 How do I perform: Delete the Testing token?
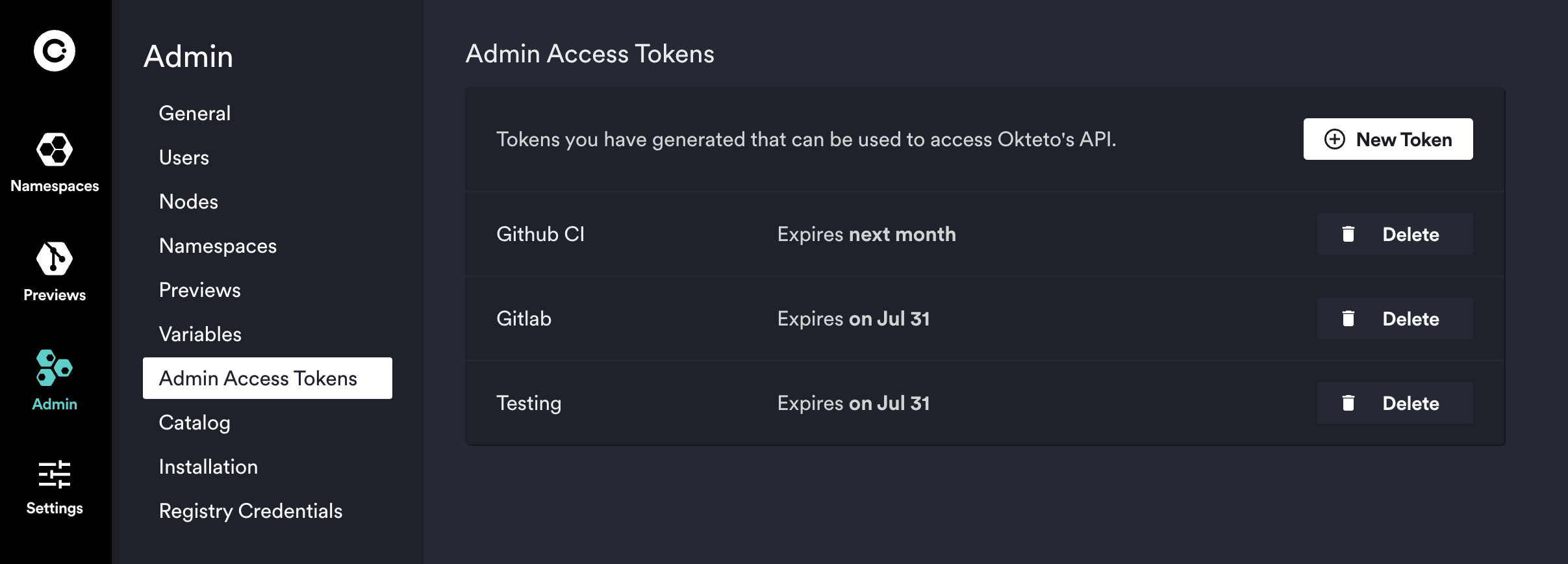pyautogui.click(x=1395, y=403)
